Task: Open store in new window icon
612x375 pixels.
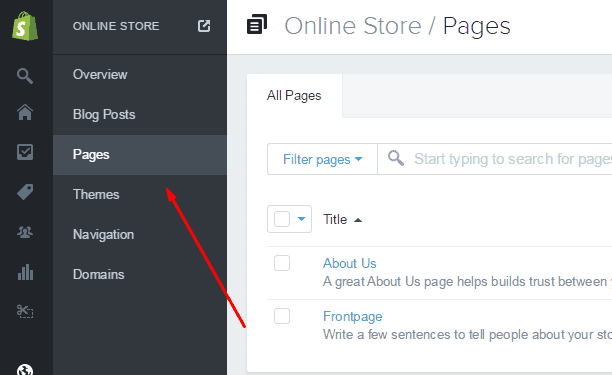Action: (x=204, y=26)
